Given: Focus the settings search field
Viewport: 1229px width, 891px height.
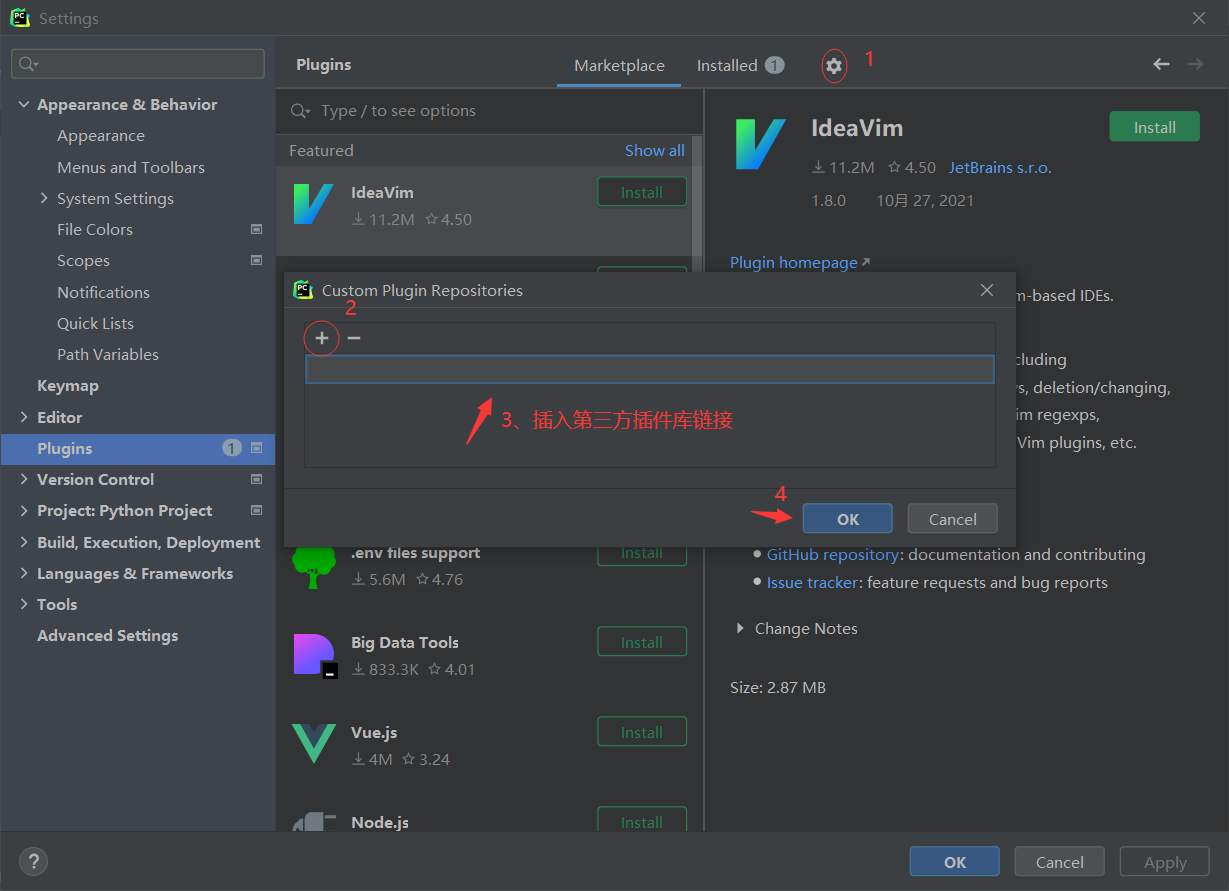Looking at the screenshot, I should [138, 64].
